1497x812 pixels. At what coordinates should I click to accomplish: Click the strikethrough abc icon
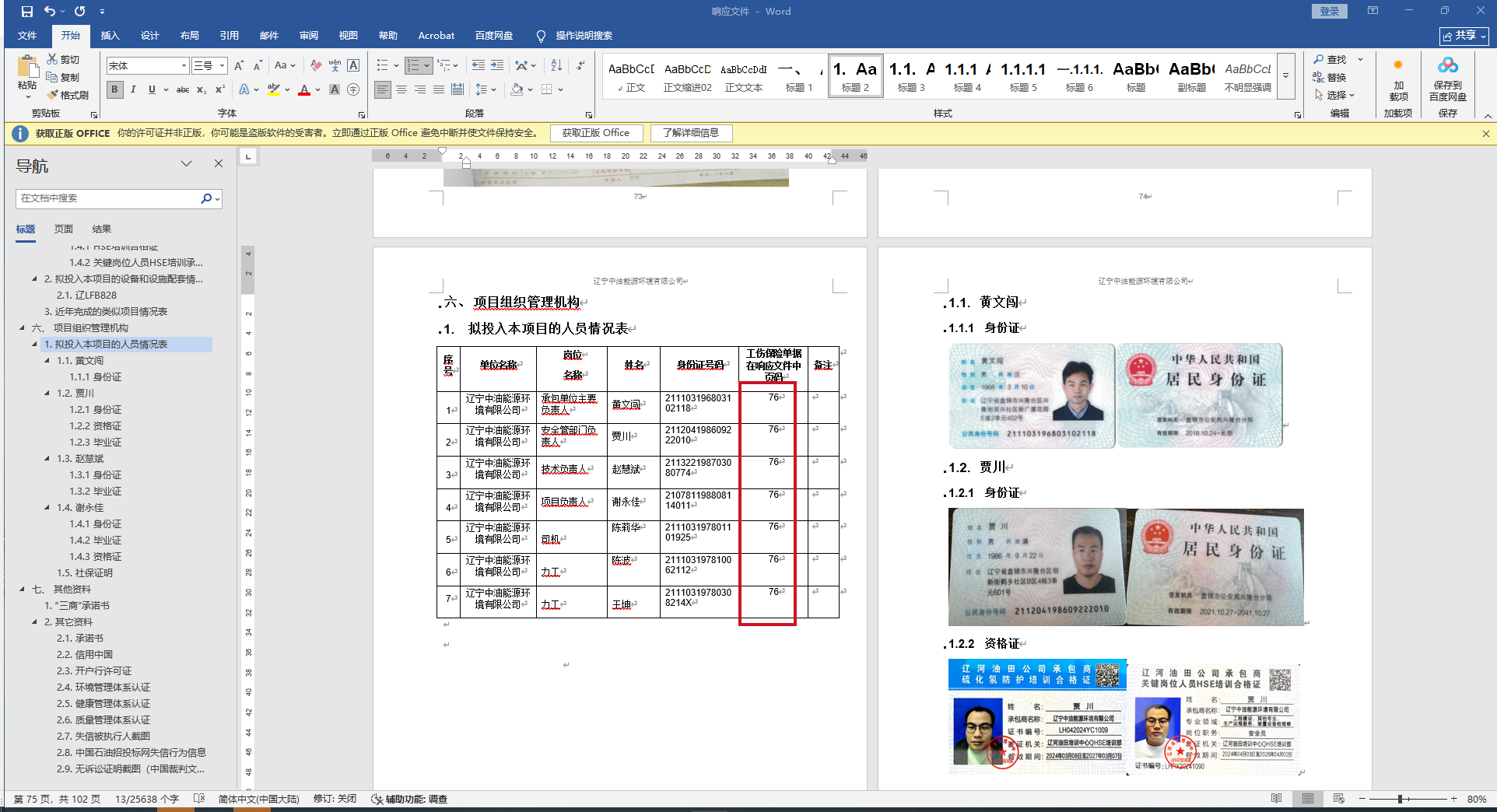click(x=183, y=89)
